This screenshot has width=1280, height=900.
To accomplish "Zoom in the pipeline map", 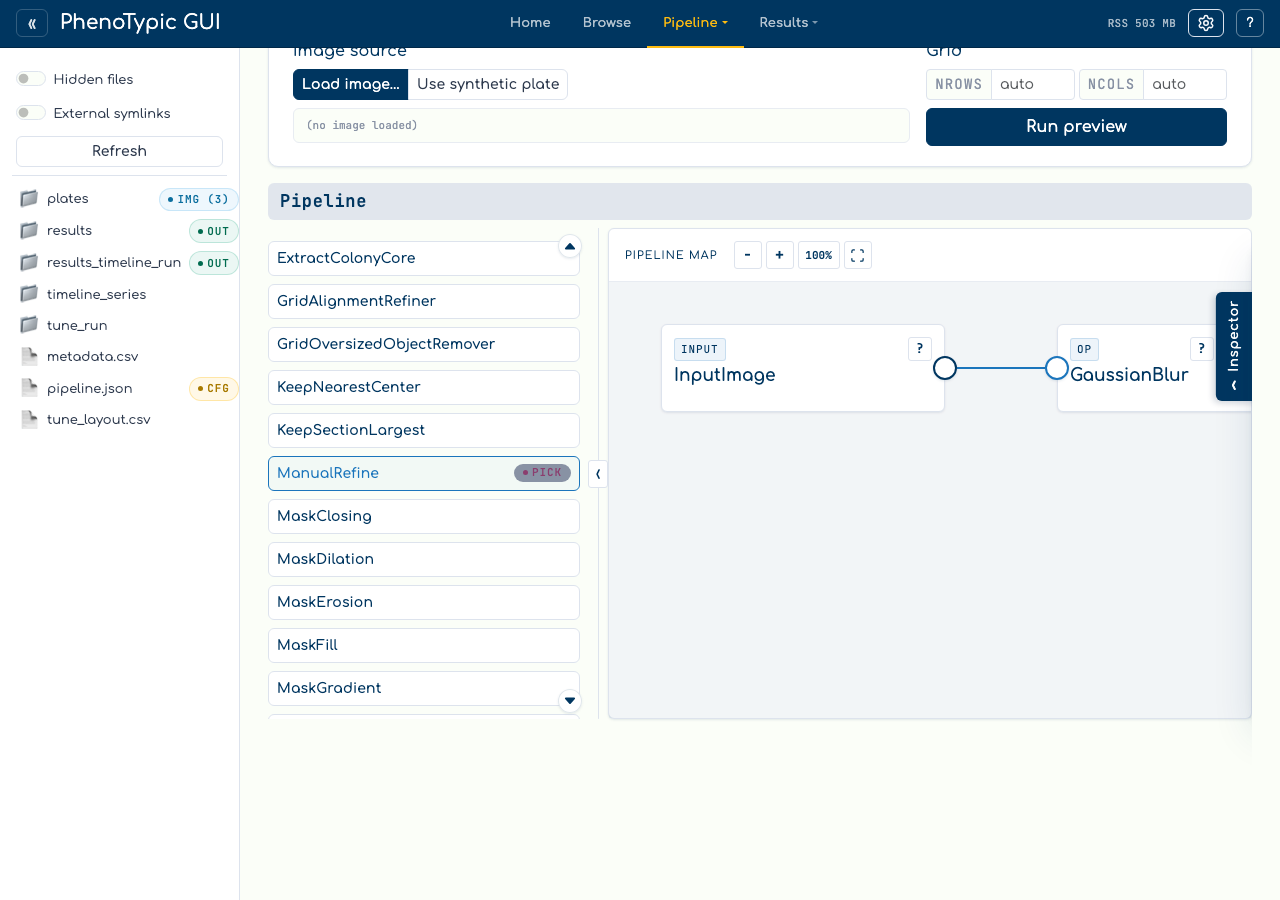I will tap(780, 255).
